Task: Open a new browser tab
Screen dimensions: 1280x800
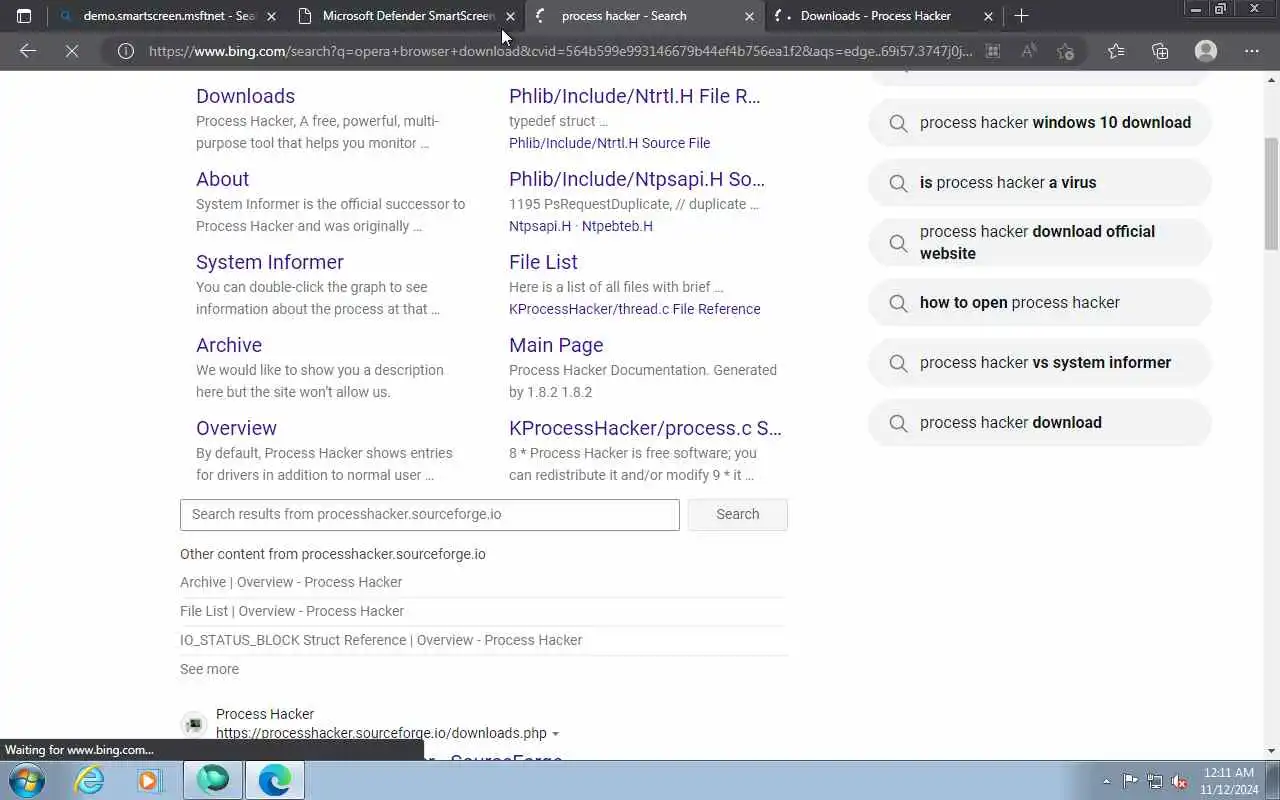Action: coord(1021,16)
